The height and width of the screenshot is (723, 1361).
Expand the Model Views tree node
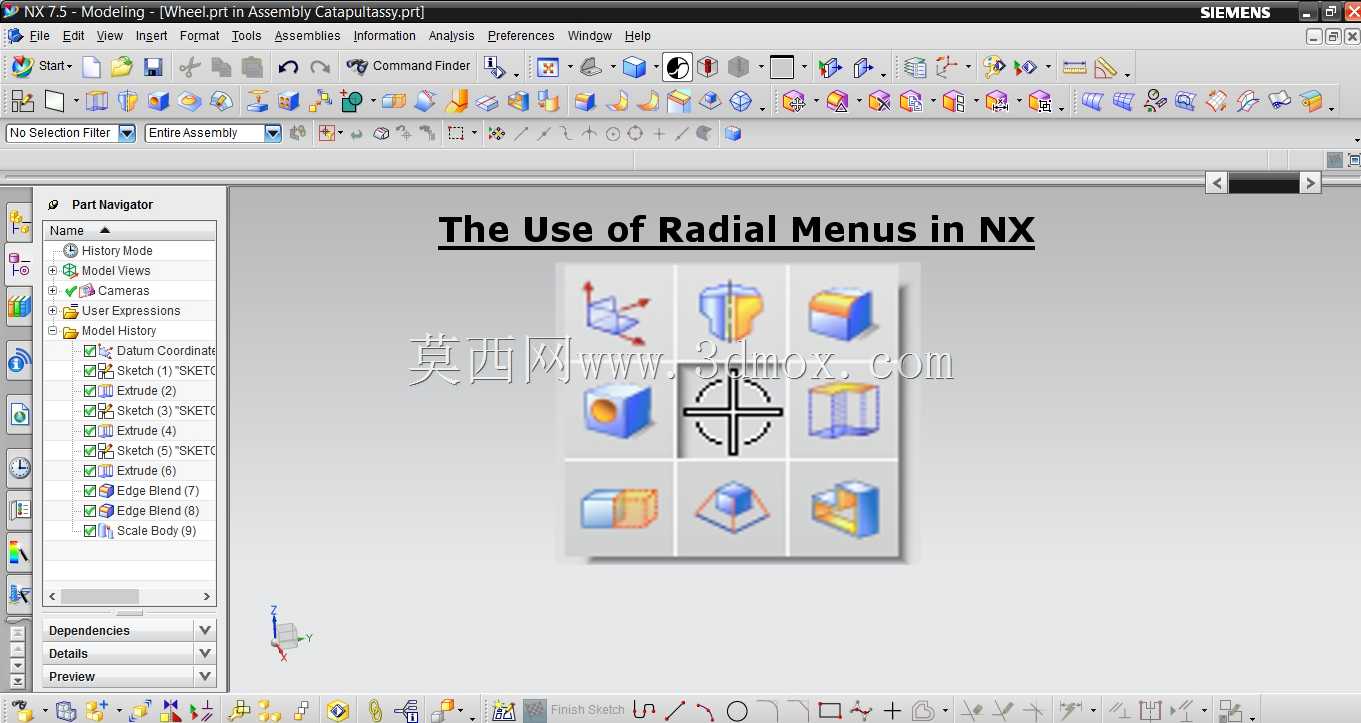click(x=53, y=271)
